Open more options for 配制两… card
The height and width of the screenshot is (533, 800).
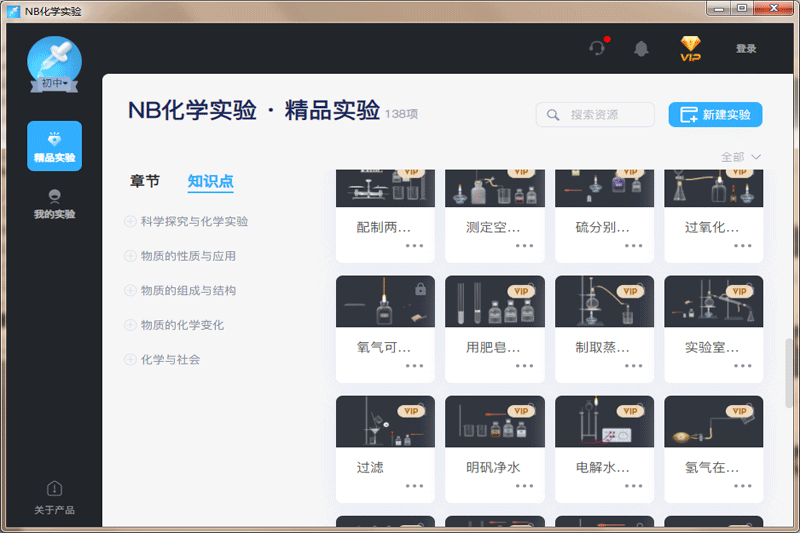(414, 246)
